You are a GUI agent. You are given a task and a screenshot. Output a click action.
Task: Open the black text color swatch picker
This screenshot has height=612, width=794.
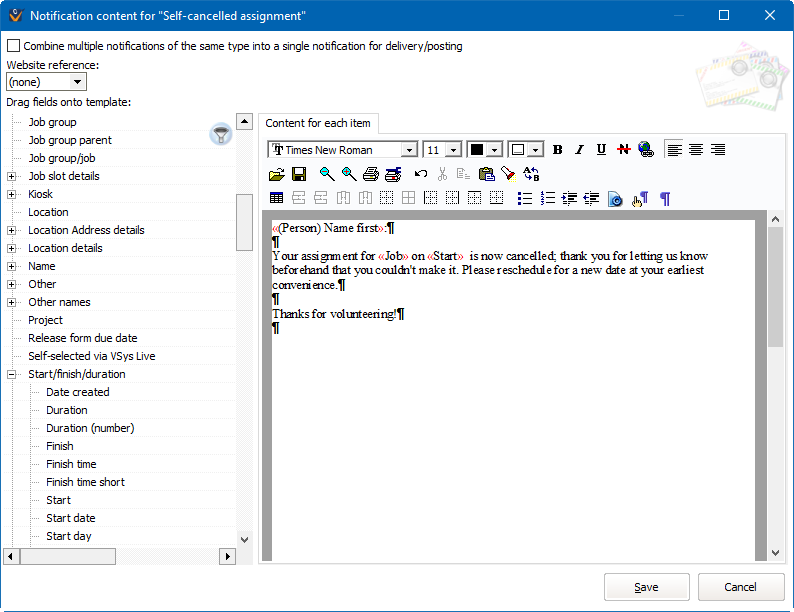pos(494,150)
